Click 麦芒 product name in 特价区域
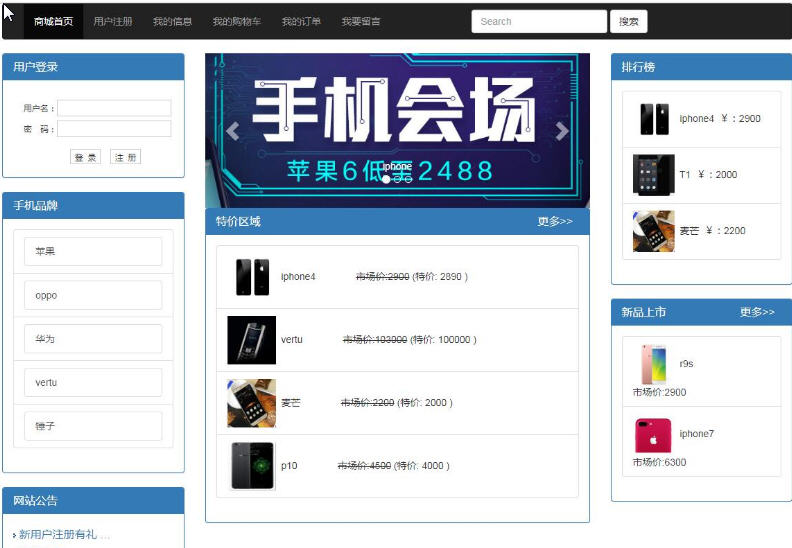The image size is (792, 548). click(x=290, y=403)
